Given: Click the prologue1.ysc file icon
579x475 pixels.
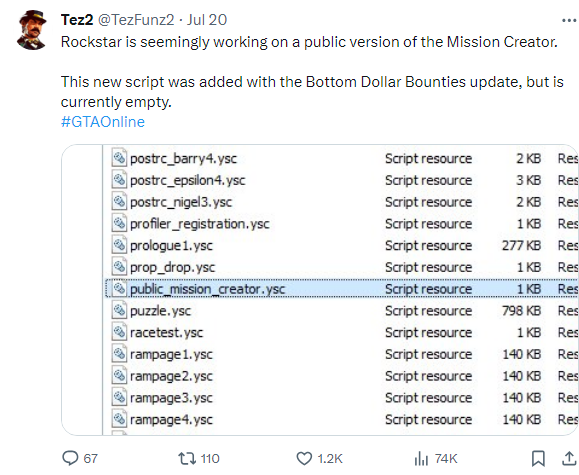Looking at the screenshot, I should [119, 245].
